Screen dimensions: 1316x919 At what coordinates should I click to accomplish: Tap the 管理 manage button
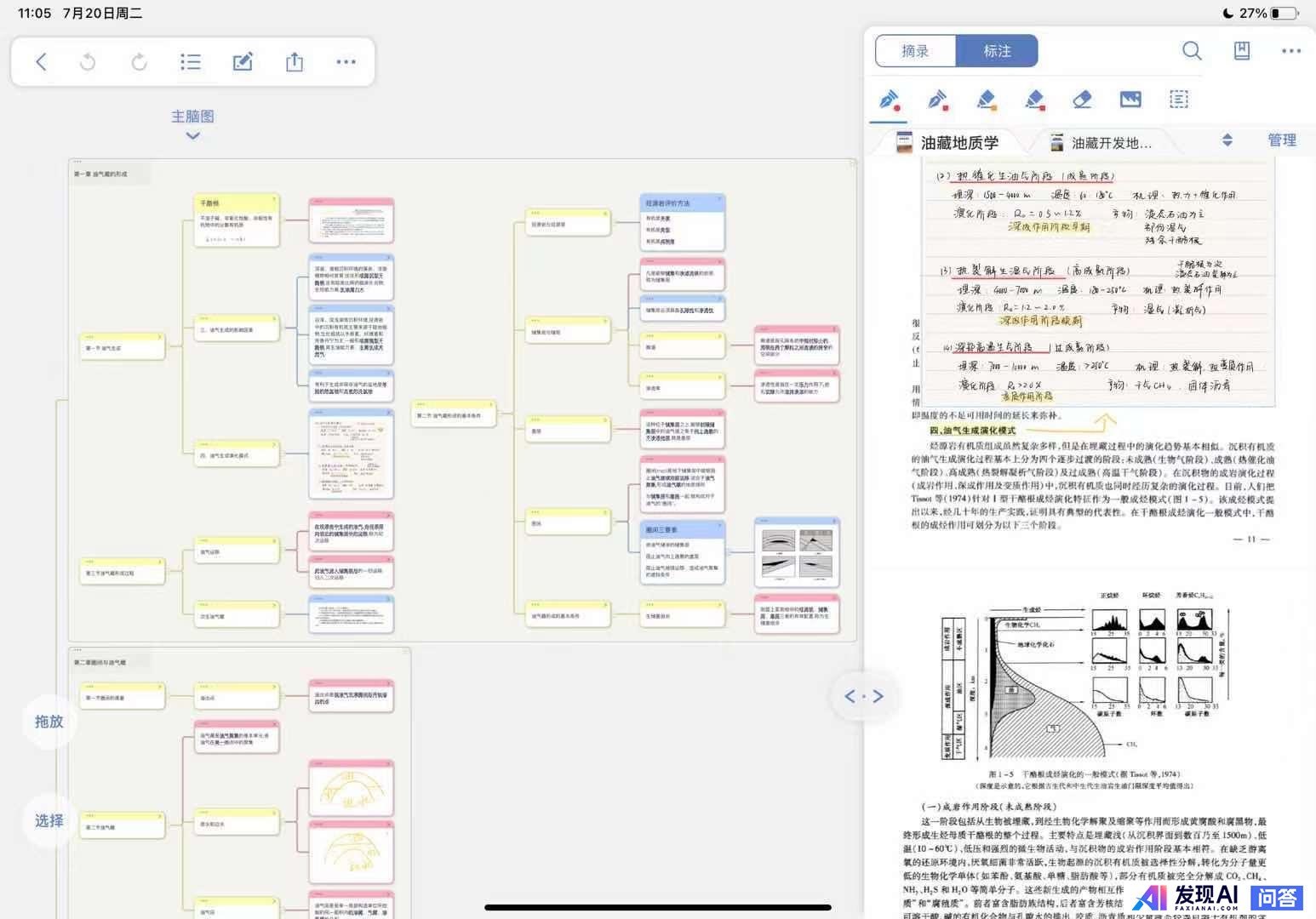(x=1282, y=140)
